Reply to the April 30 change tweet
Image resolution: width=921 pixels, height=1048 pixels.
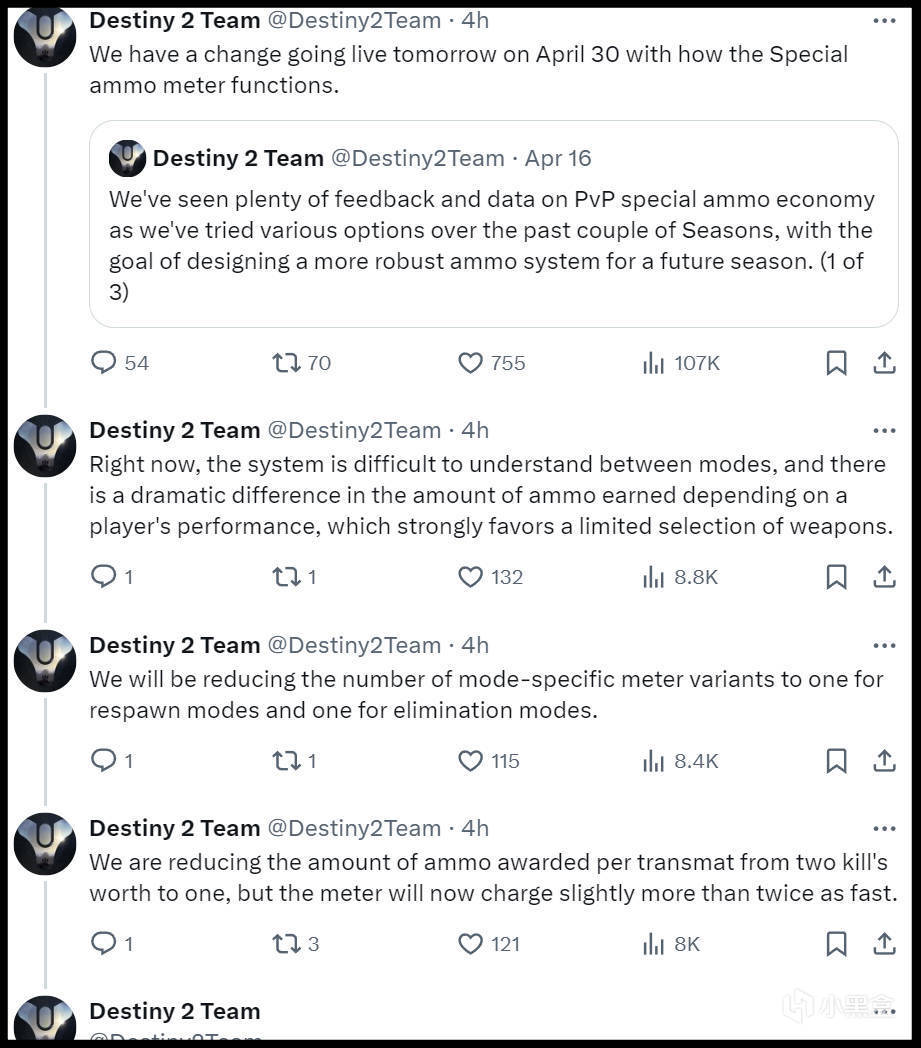pyautogui.click(x=104, y=362)
